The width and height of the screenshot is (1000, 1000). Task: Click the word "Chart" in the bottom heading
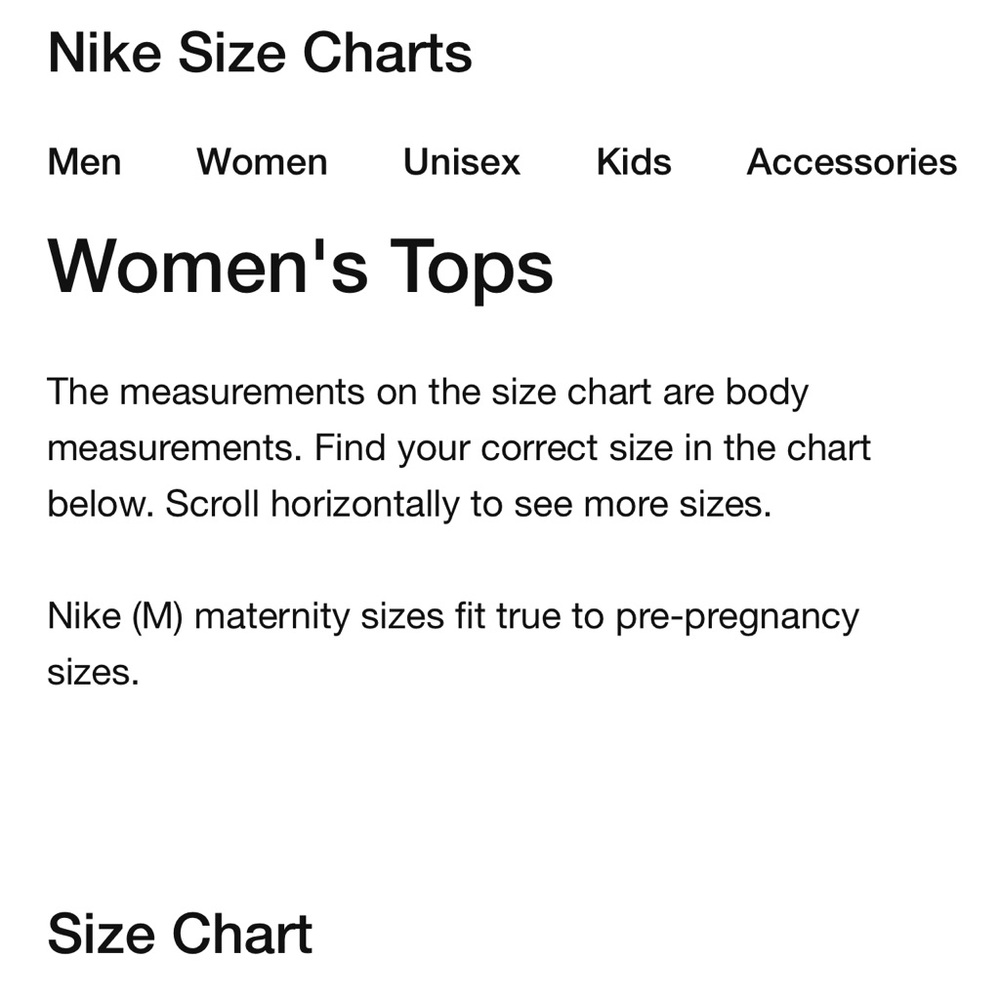click(x=244, y=934)
